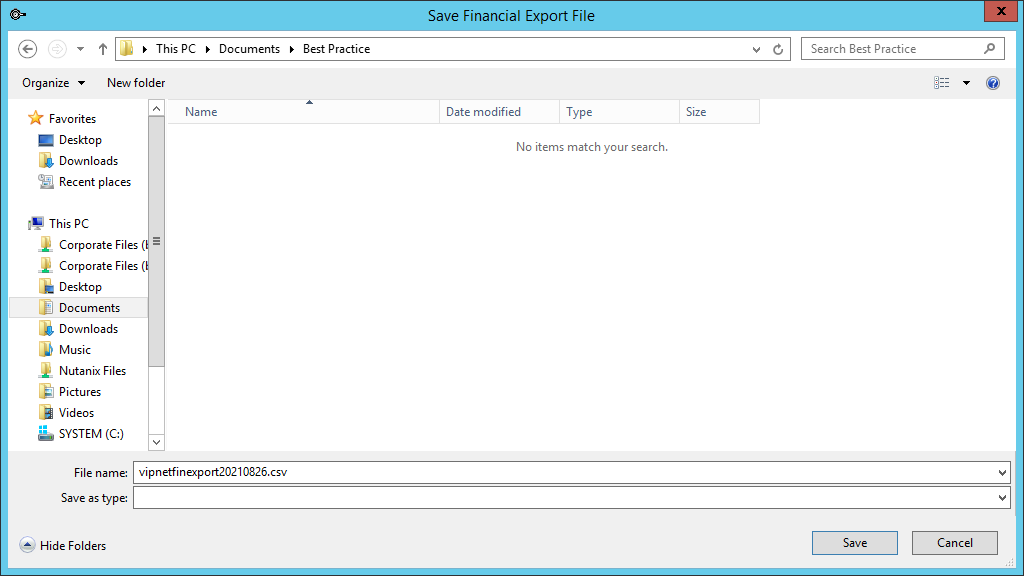Viewport: 1024px width, 576px height.
Task: Click the This PC computer icon
Action: point(36,223)
